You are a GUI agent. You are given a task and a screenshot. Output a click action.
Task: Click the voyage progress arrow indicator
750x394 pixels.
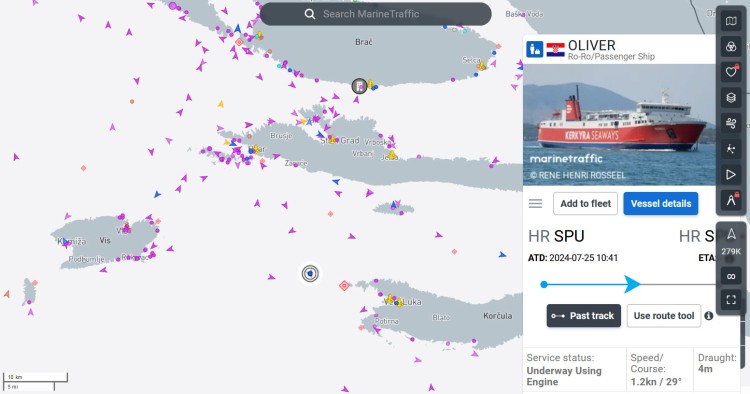(x=632, y=284)
